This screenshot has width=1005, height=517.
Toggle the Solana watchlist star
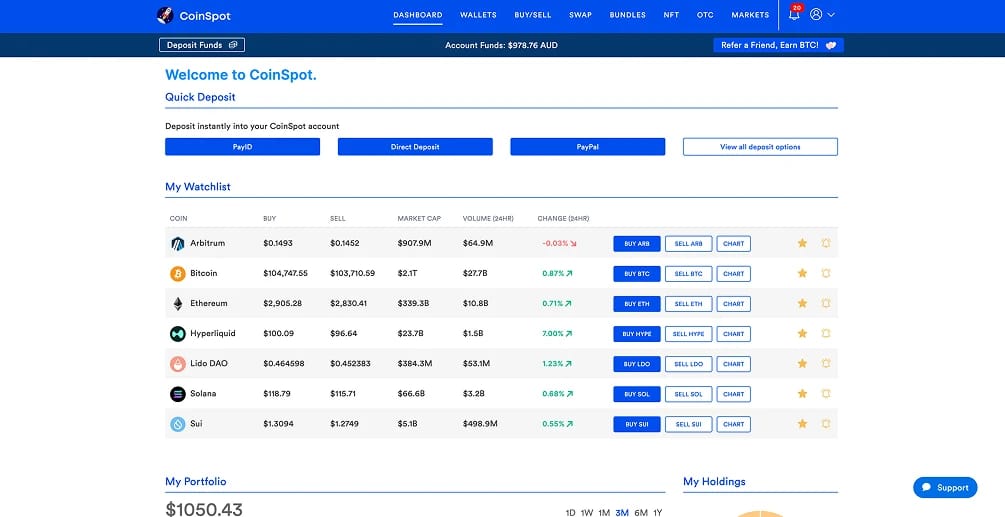(x=802, y=393)
